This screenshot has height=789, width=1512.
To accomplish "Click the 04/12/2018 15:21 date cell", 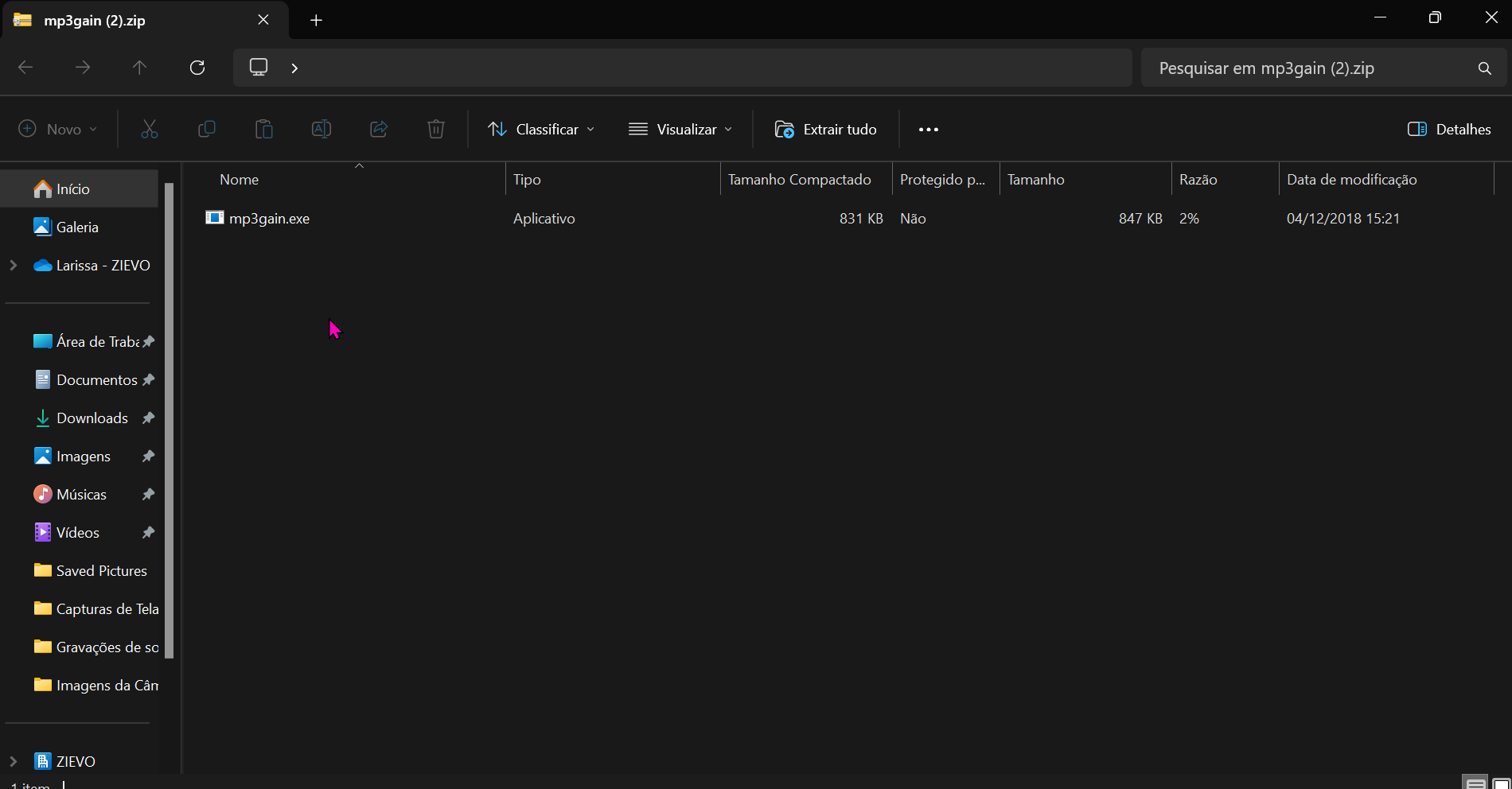I will coord(1343,218).
